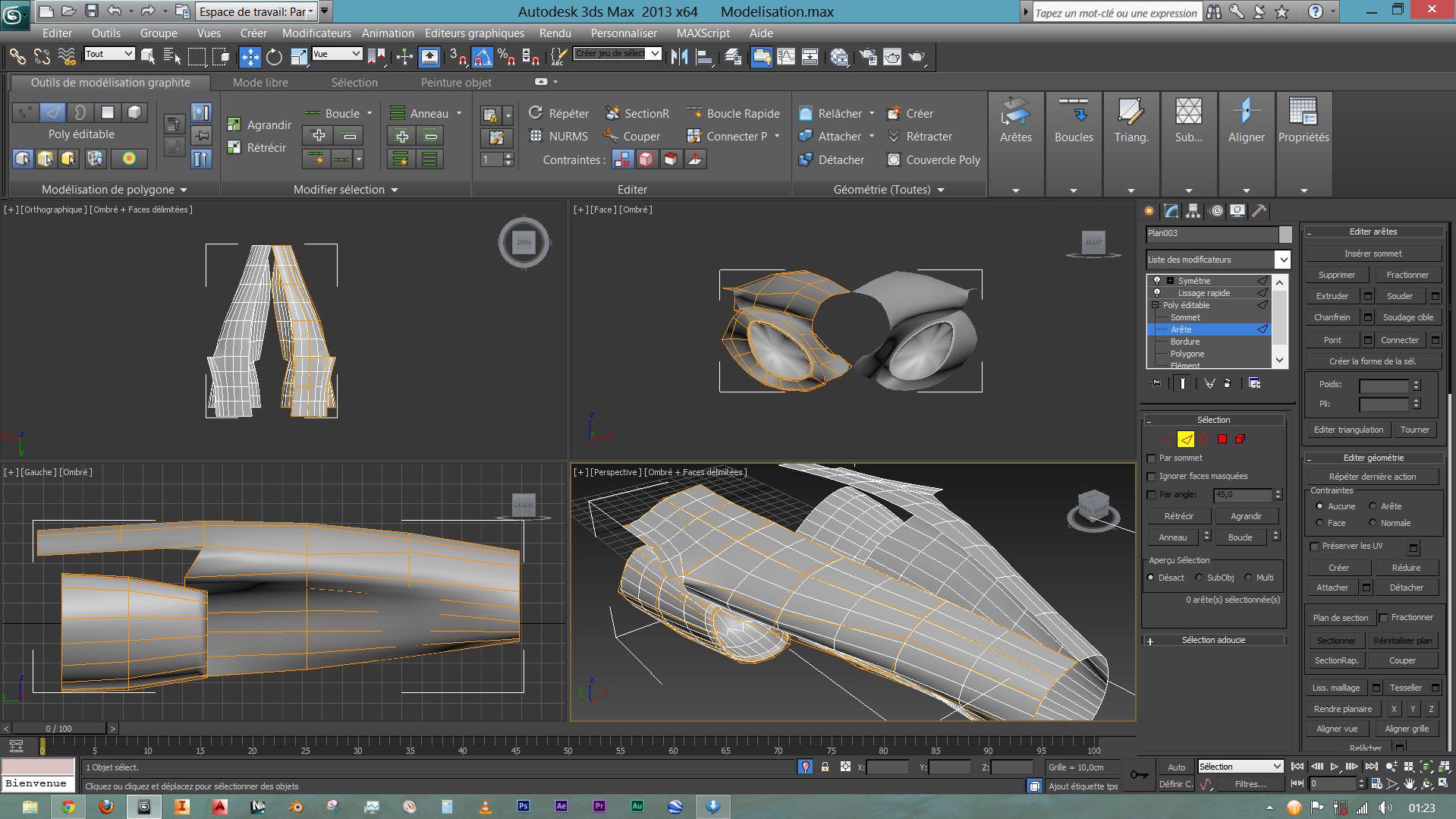Toggle Ignorer faces masquées checkbox
The height and width of the screenshot is (819, 1456).
pyautogui.click(x=1152, y=477)
